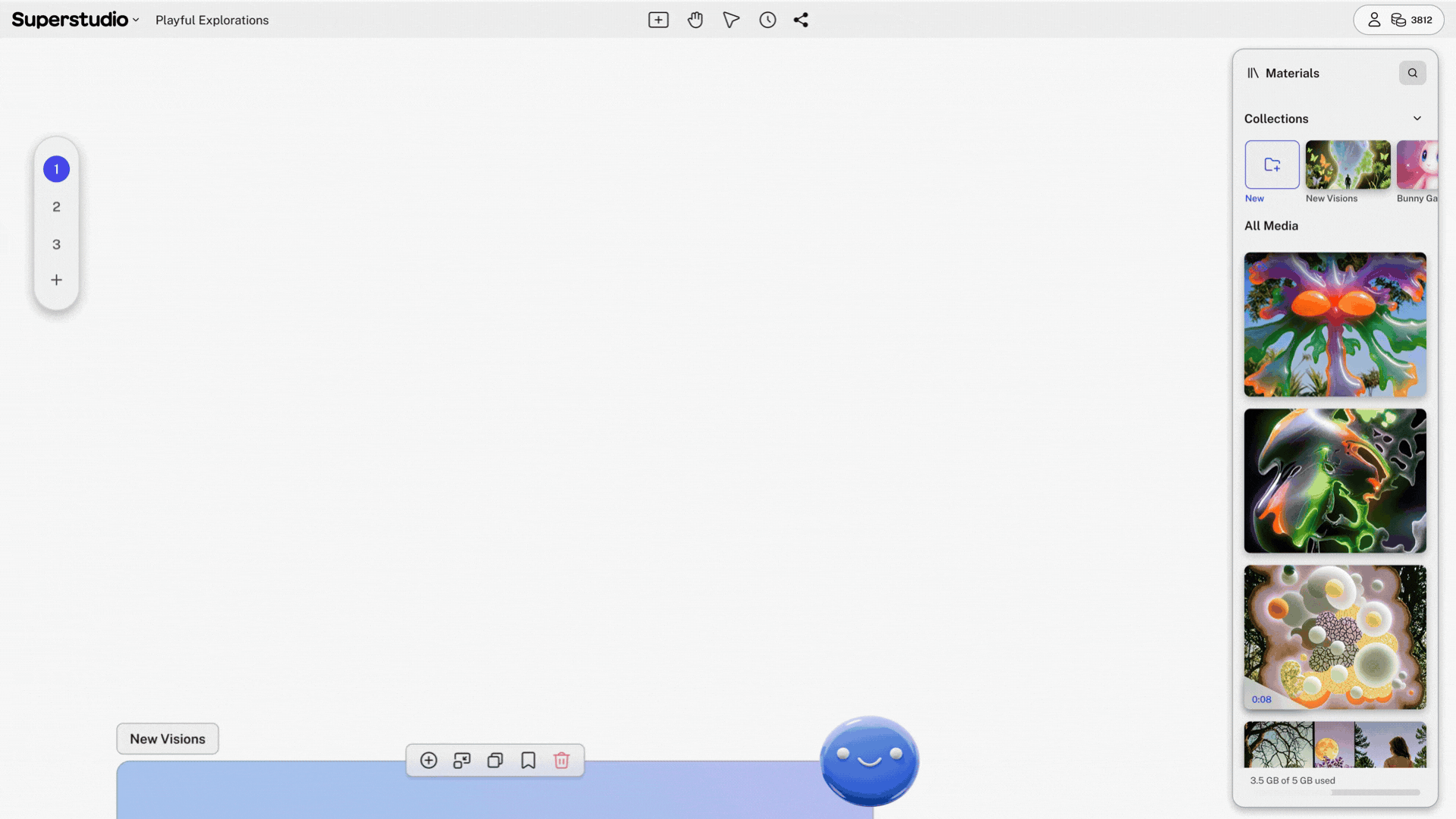This screenshot has height=819, width=1456.
Task: Add a new page with plus
Action: 56,280
